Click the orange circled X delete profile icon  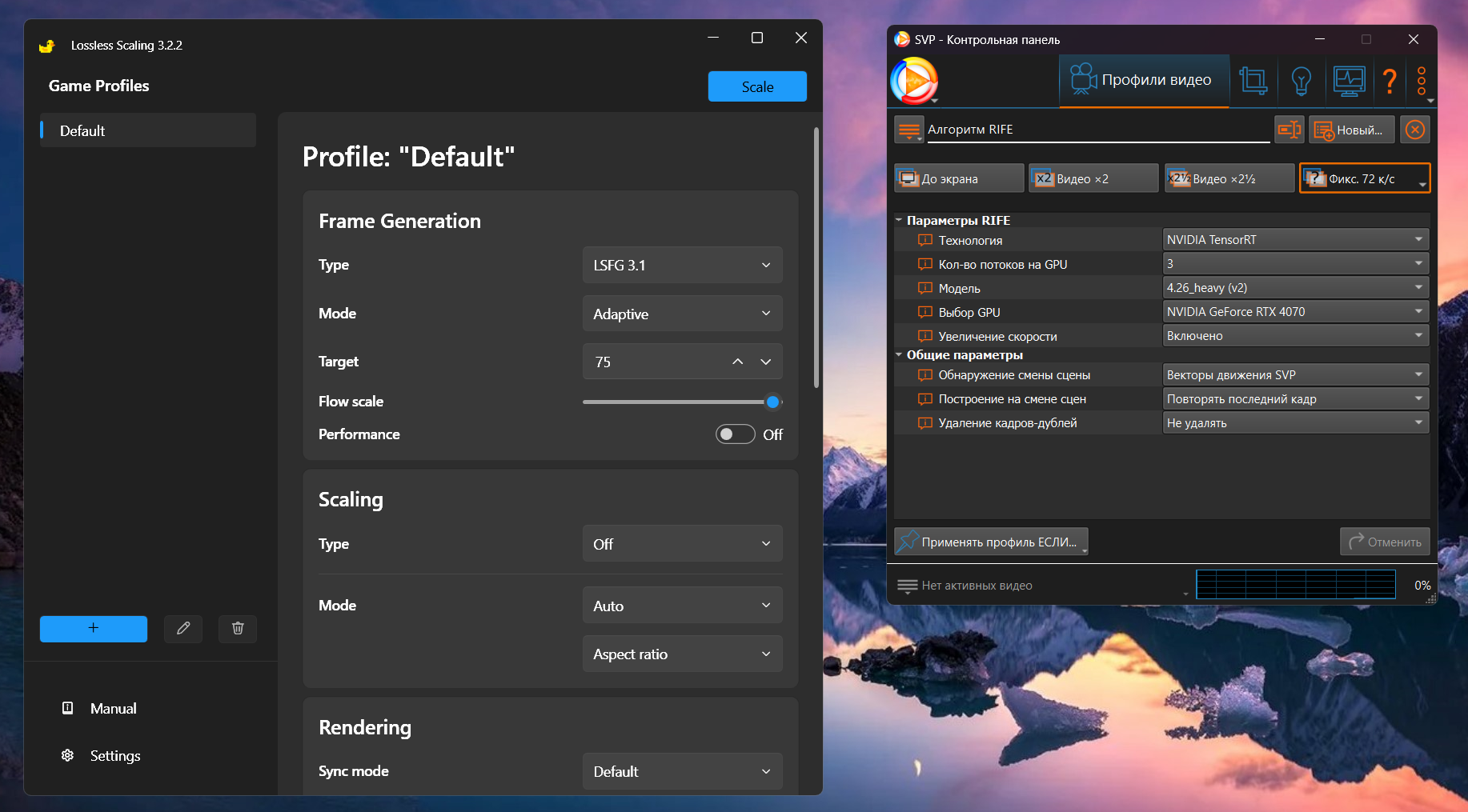coord(1415,130)
